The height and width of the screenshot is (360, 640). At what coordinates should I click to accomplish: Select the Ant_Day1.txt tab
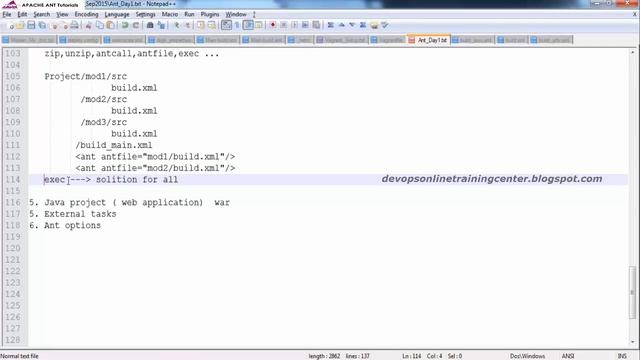(x=429, y=40)
